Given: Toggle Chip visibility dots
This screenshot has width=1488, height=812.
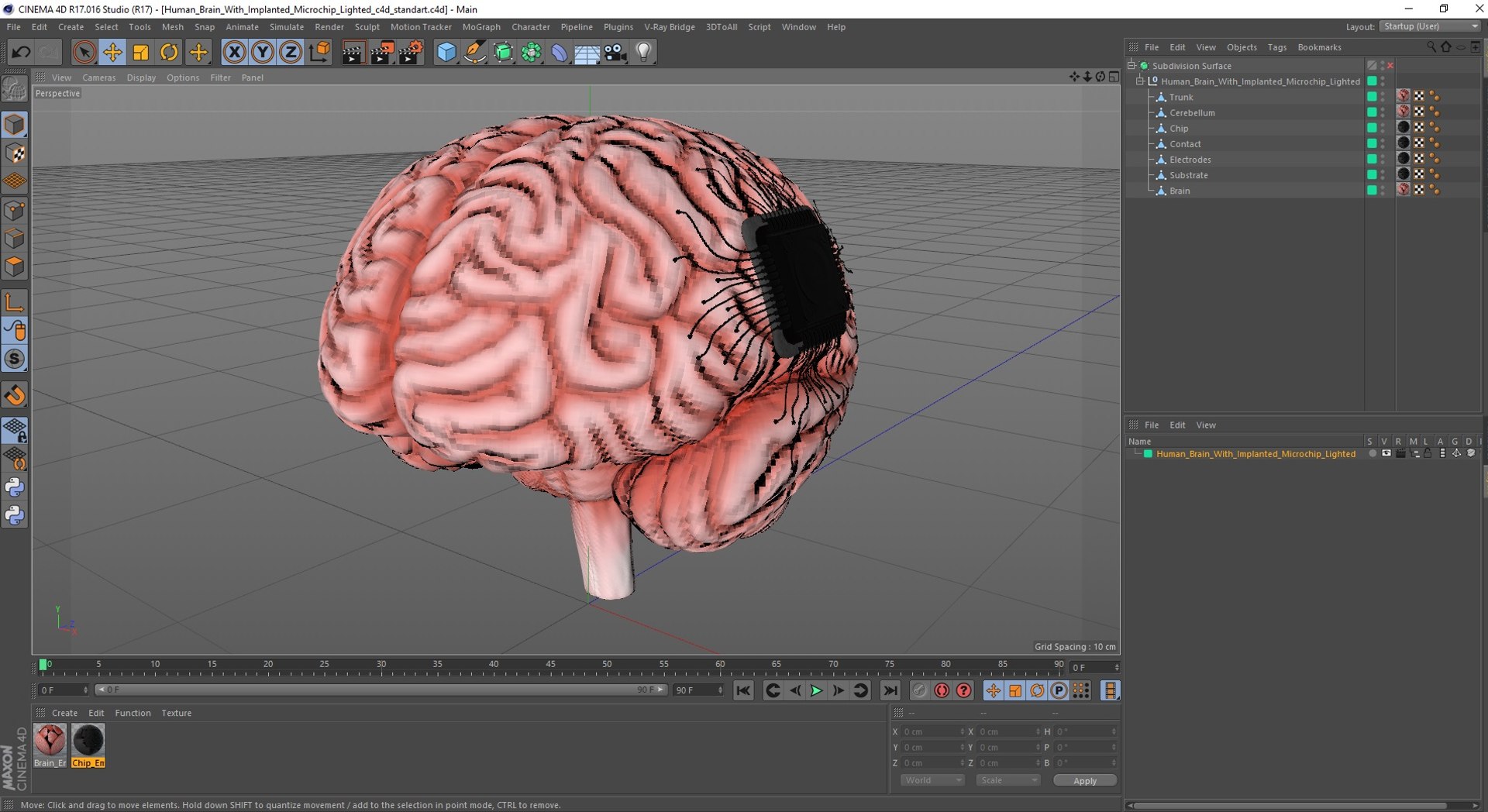Looking at the screenshot, I should click(1383, 128).
